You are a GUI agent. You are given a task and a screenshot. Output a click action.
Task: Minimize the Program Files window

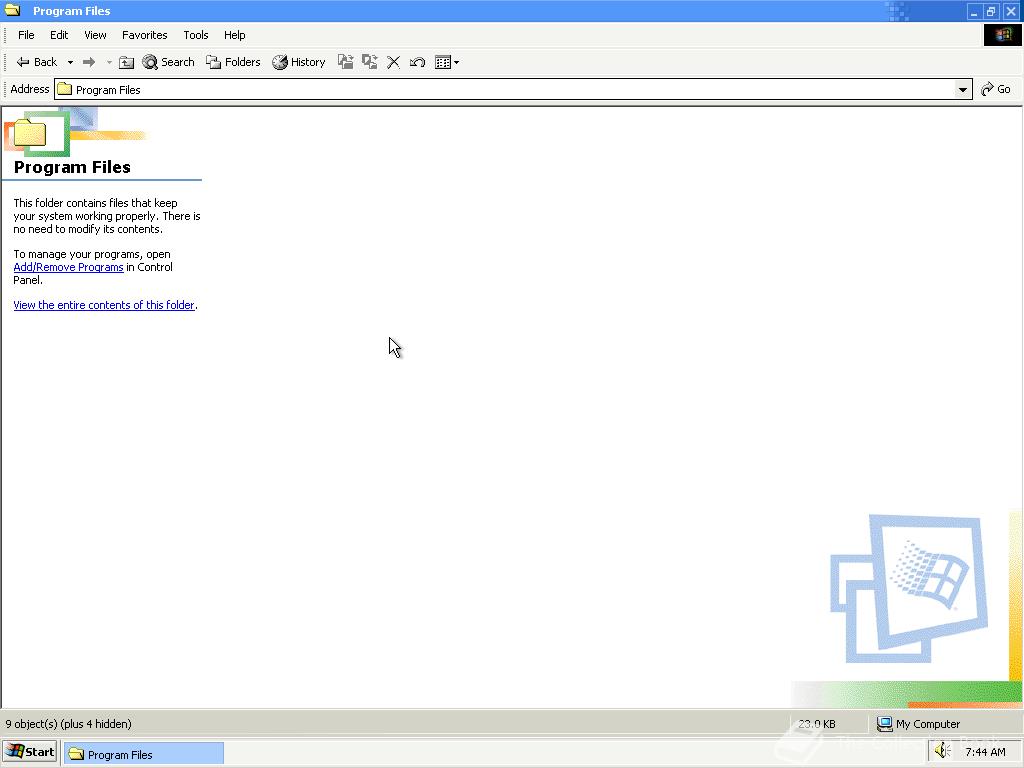tap(974, 11)
